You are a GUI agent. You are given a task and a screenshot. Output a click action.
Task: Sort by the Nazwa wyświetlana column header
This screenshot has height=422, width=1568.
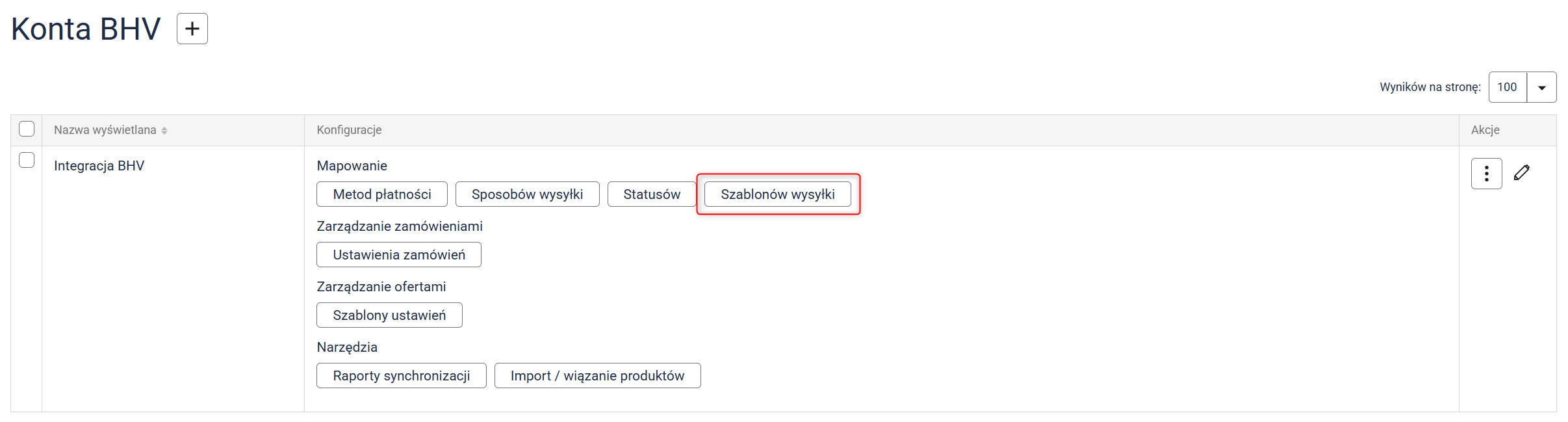(105, 130)
